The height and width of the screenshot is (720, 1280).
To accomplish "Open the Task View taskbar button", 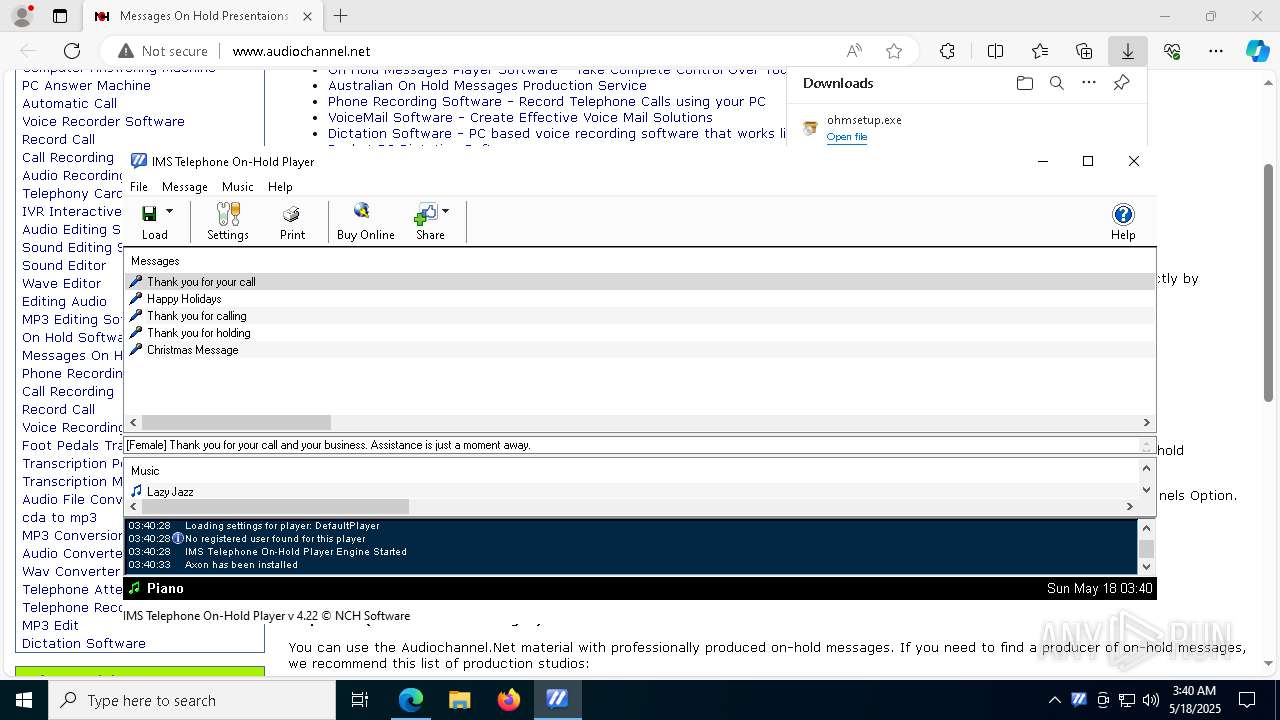I will [x=360, y=700].
